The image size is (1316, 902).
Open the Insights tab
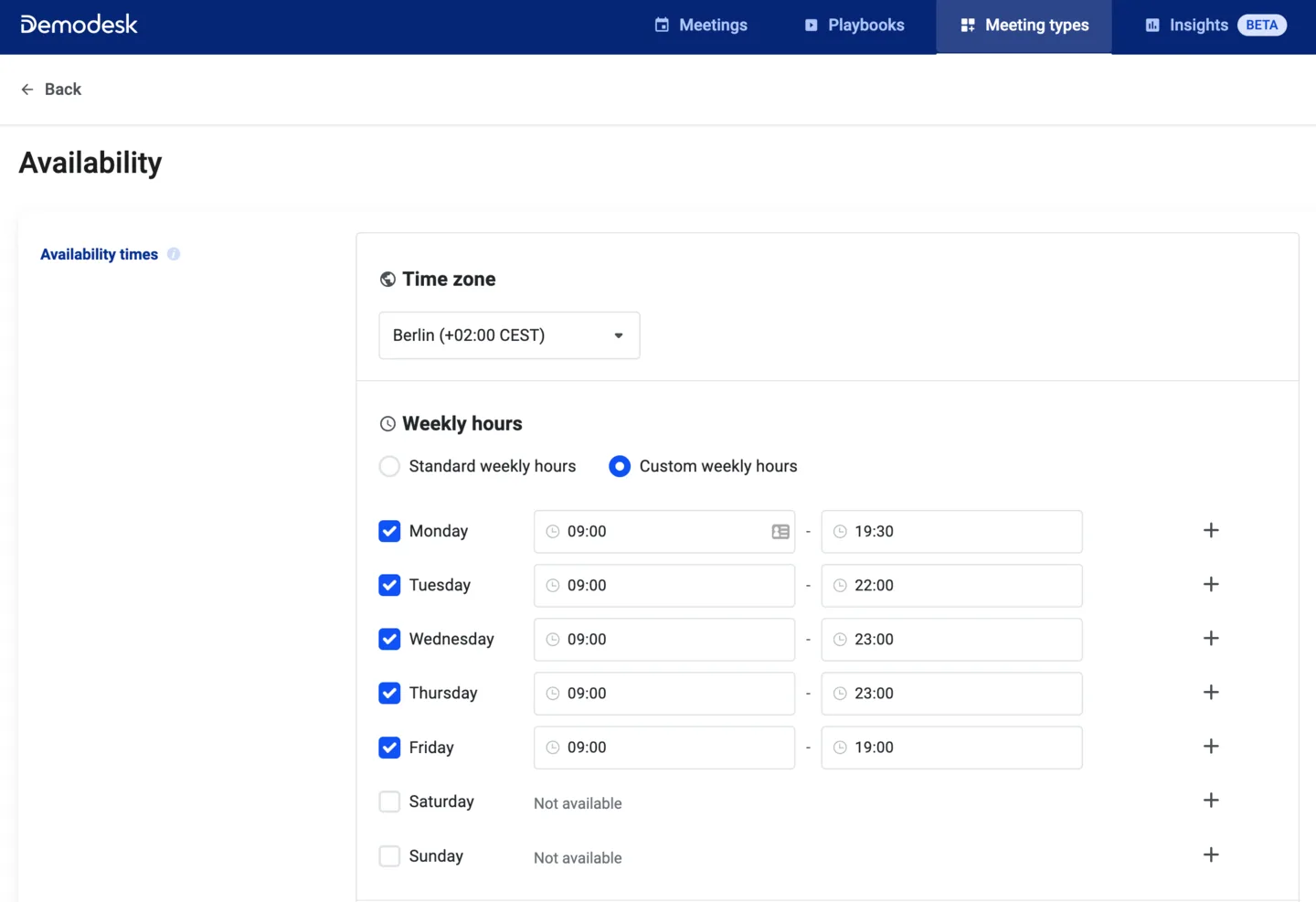point(1215,26)
